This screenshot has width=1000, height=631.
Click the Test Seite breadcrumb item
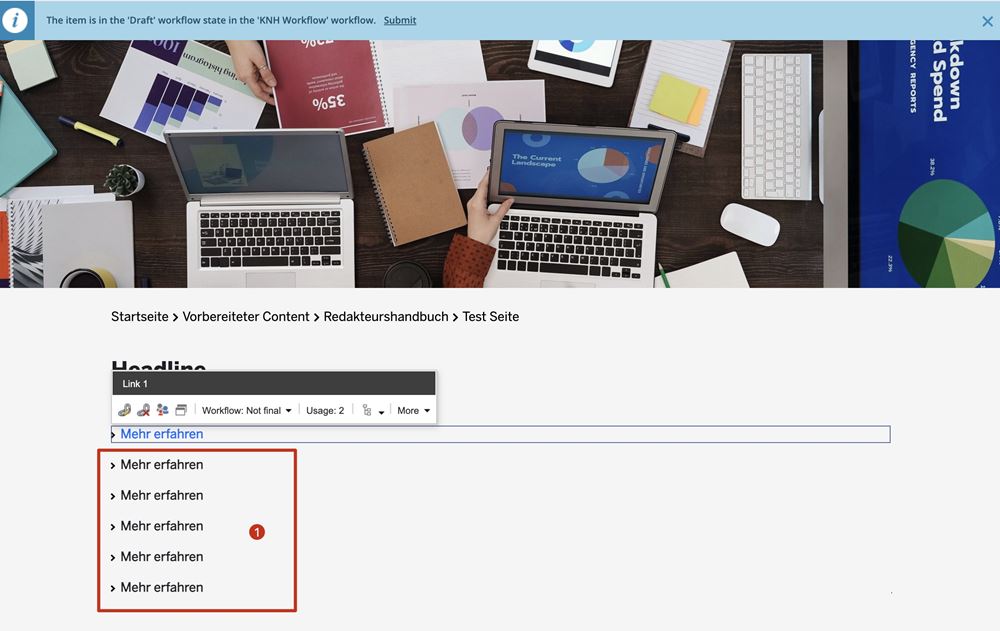(x=490, y=317)
